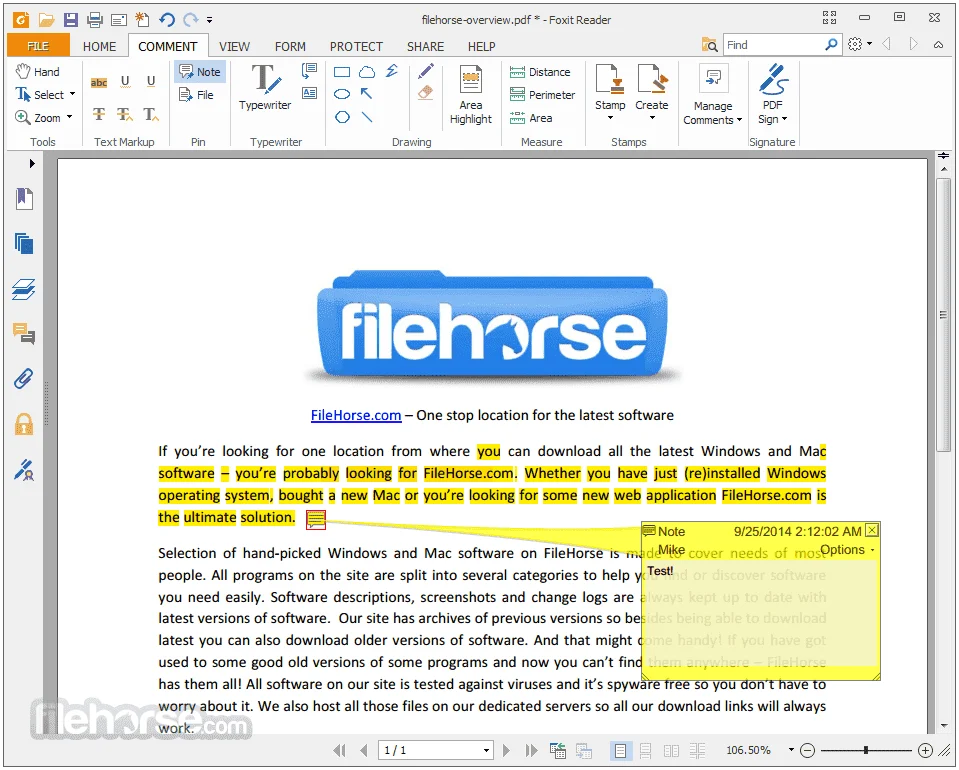Screen dimensions: 959x770
Task: Open the Stamp dropdown menu
Action: coord(610,118)
